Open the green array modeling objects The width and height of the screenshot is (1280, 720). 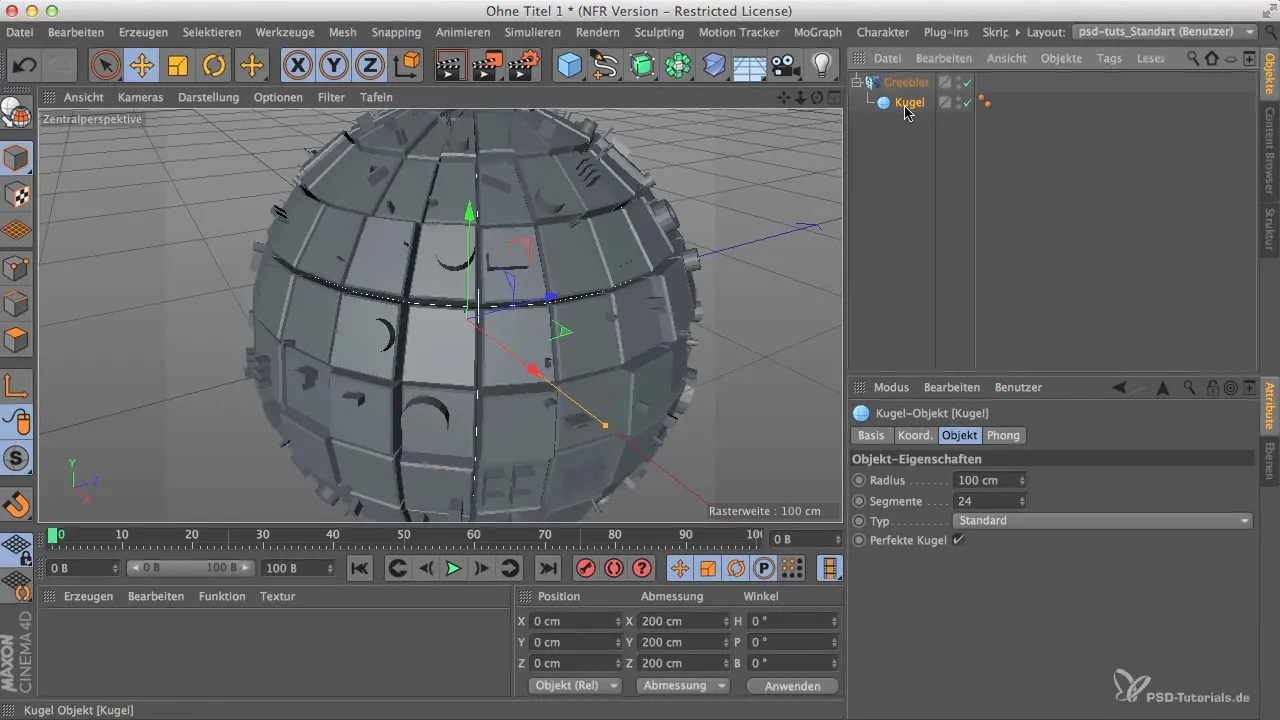click(677, 66)
